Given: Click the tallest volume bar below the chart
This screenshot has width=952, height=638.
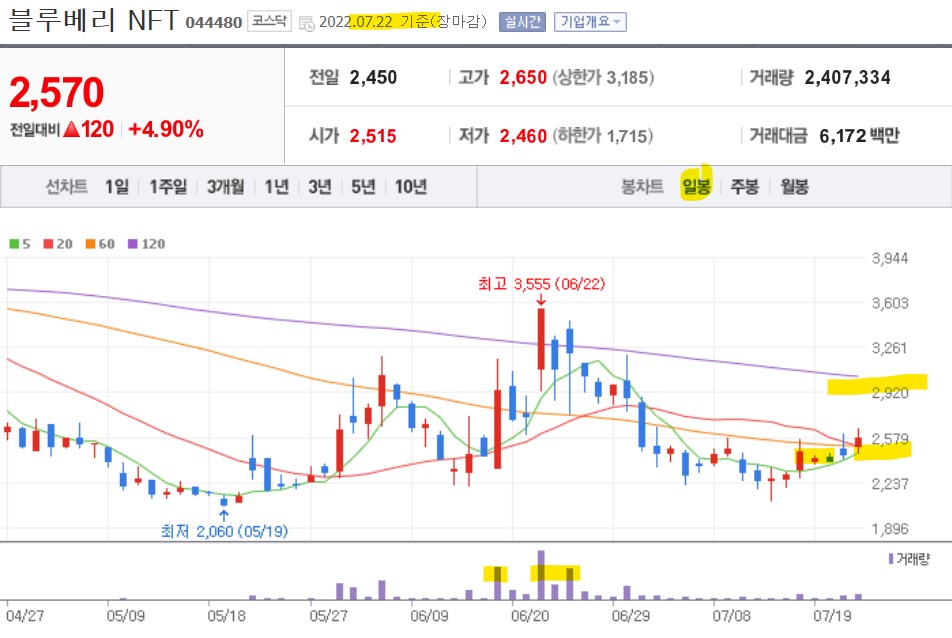Looking at the screenshot, I should tap(541, 575).
